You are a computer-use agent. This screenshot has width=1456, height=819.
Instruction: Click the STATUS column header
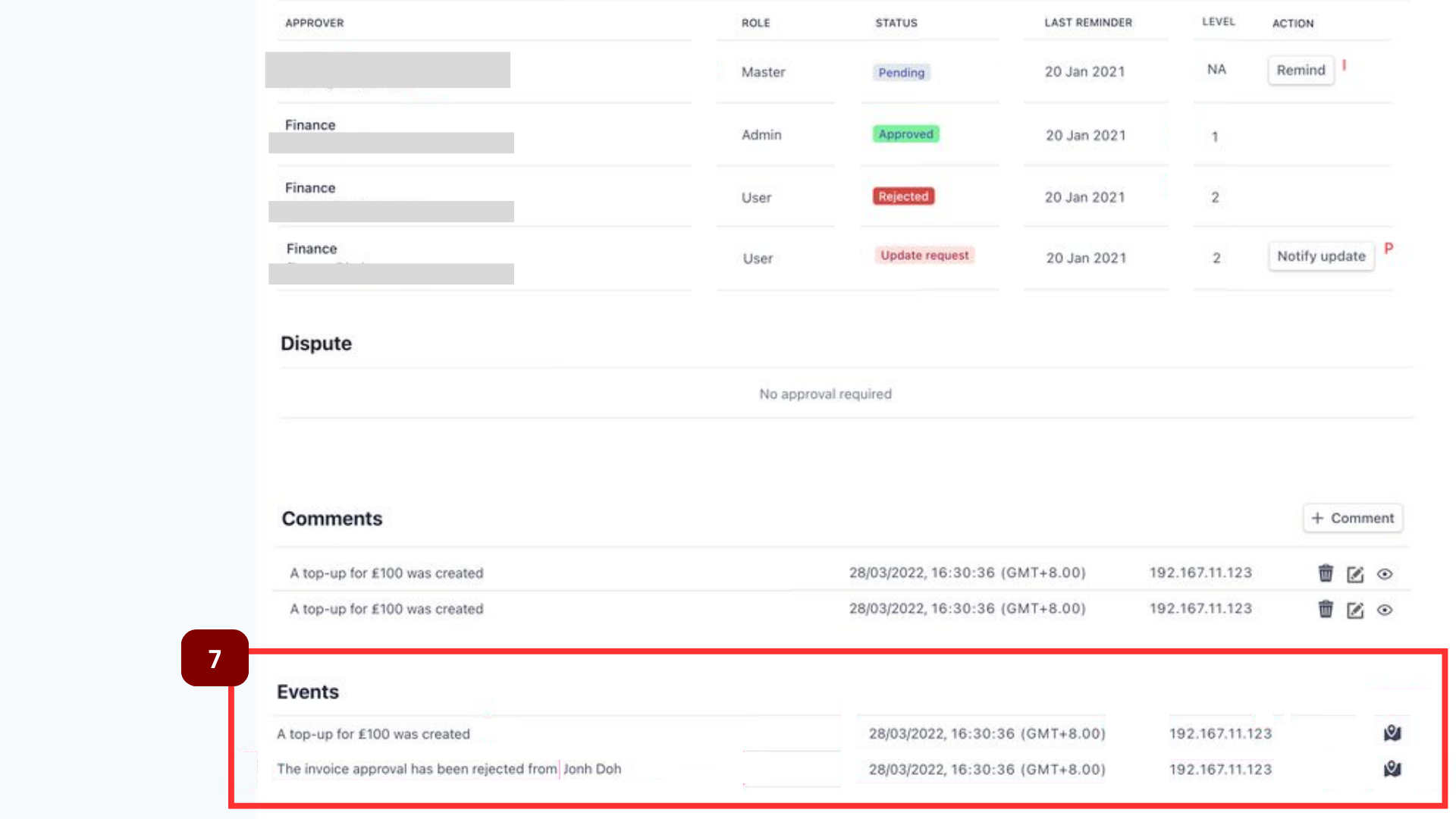pos(896,23)
